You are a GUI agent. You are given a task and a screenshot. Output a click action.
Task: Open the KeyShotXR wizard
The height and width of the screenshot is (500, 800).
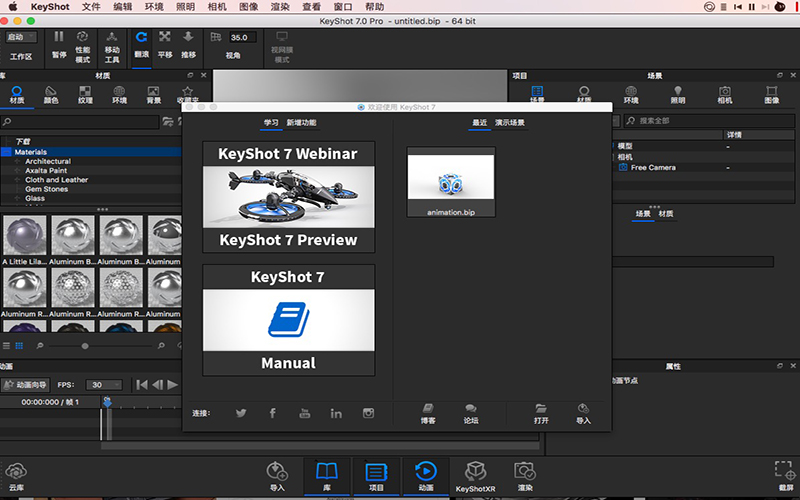[x=476, y=477]
